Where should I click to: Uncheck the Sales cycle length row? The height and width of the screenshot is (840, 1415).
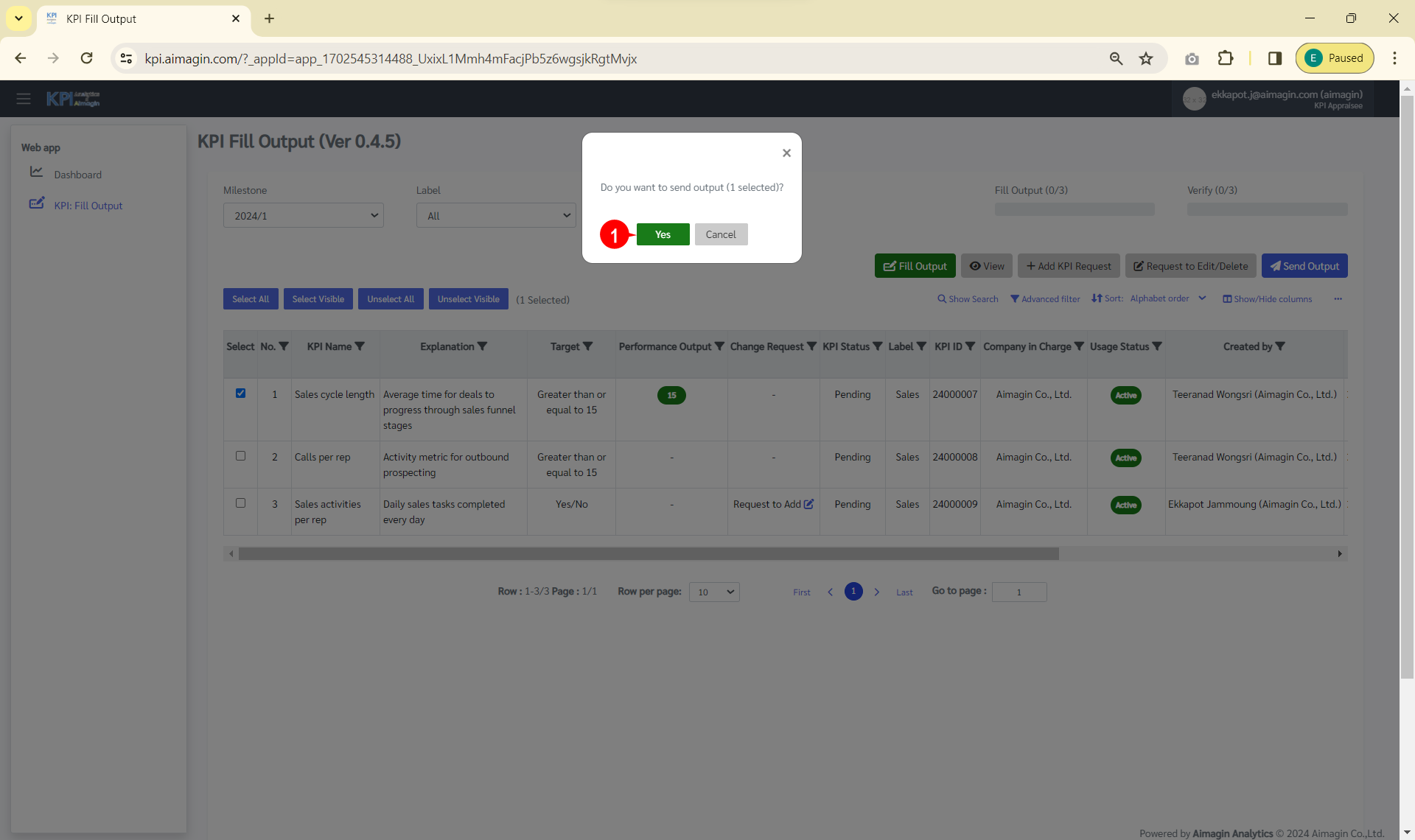coord(240,393)
